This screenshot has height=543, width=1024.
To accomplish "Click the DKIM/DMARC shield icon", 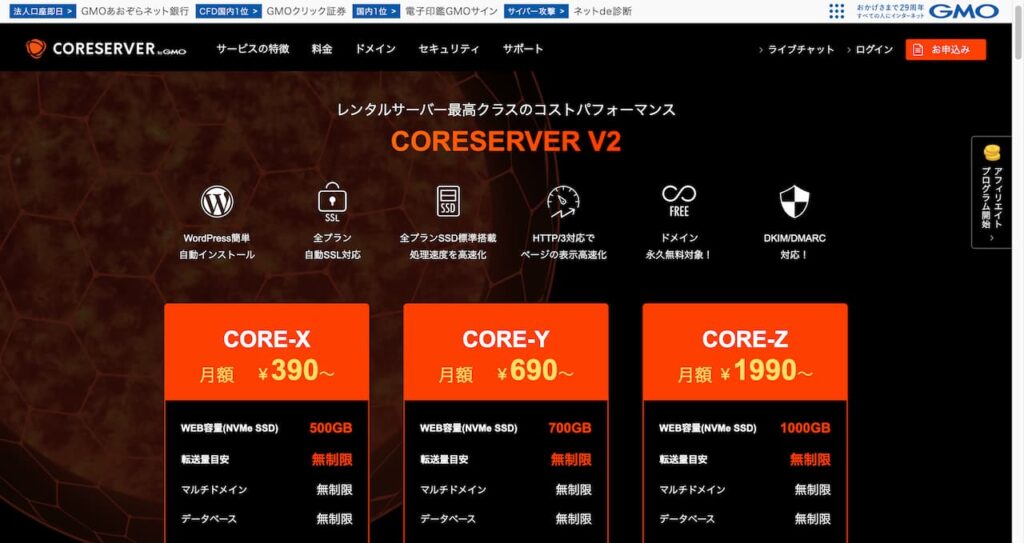I will (x=794, y=201).
